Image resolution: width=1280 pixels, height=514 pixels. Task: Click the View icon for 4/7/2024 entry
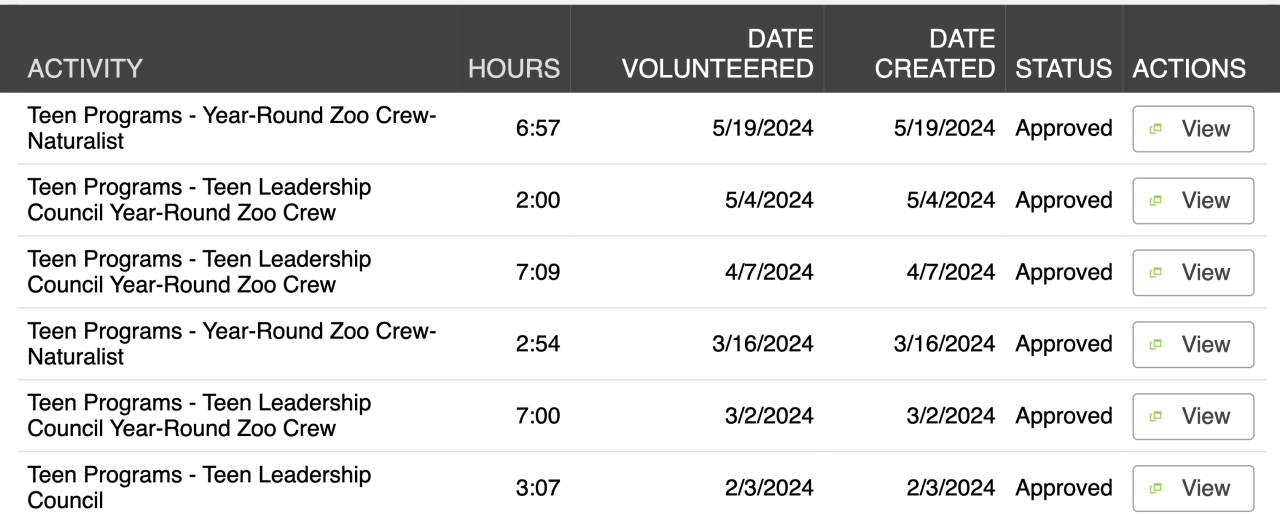pos(1156,273)
